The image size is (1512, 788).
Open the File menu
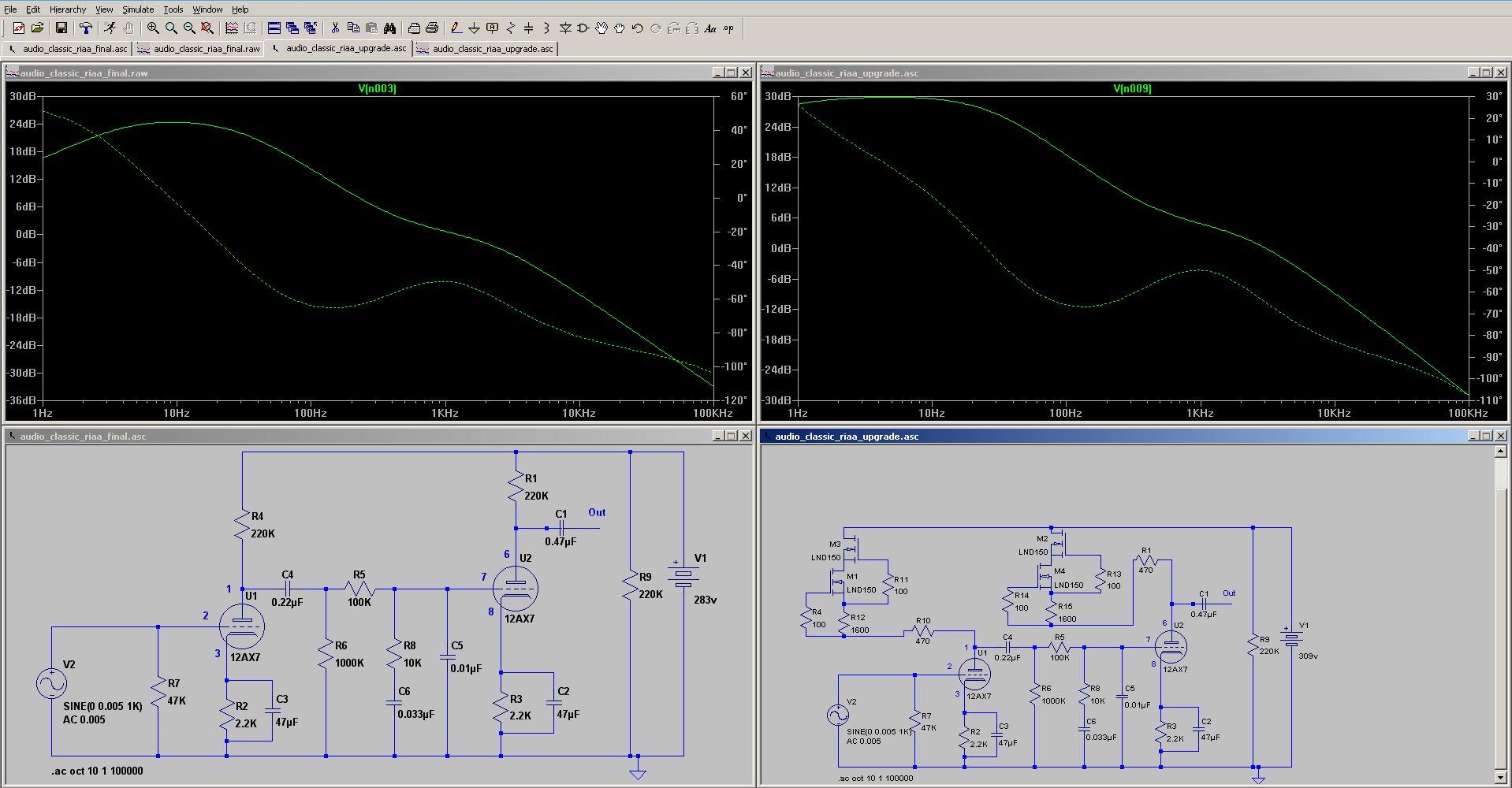(x=10, y=9)
